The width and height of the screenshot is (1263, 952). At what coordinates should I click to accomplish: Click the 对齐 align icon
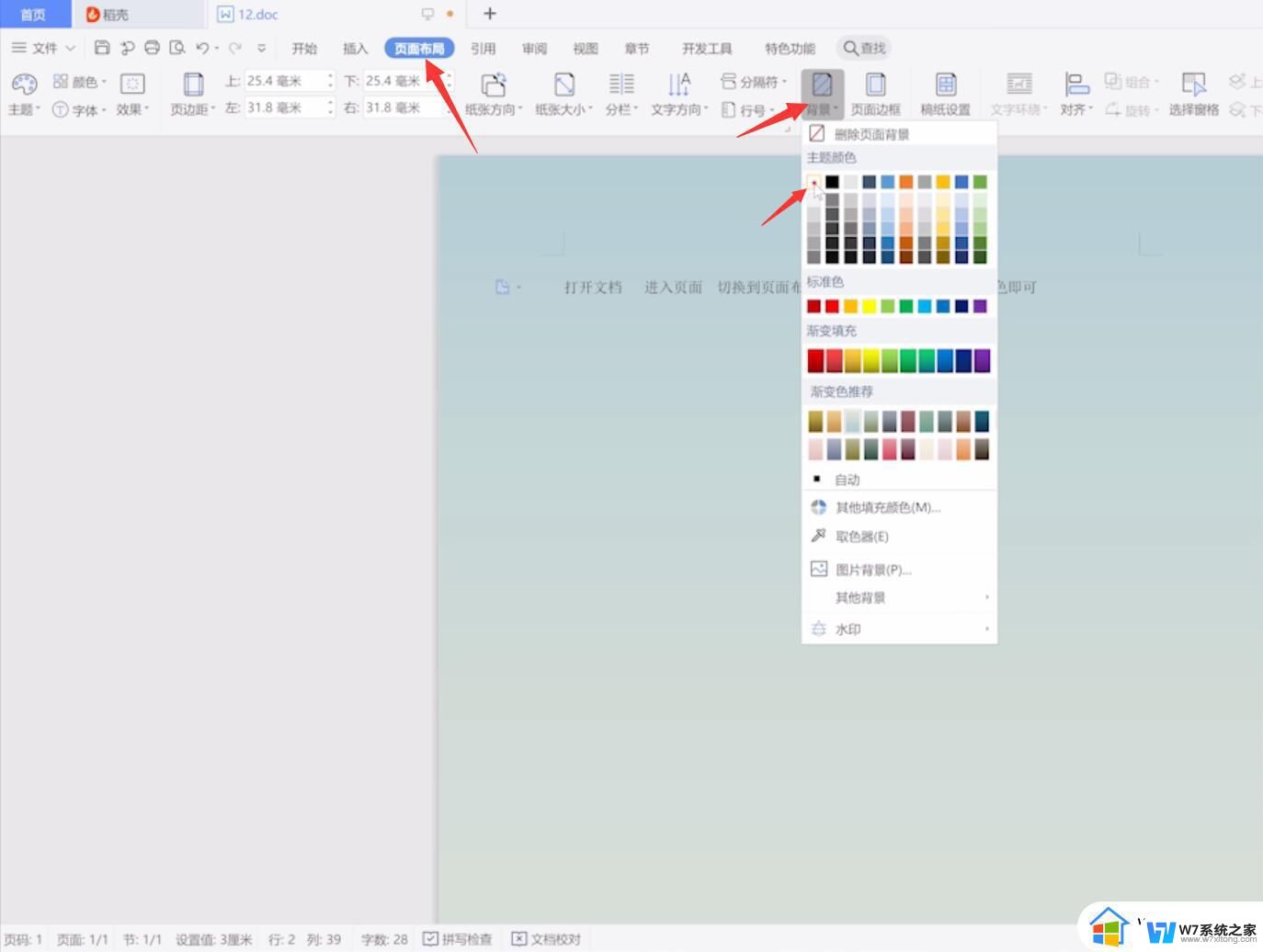tap(1076, 85)
